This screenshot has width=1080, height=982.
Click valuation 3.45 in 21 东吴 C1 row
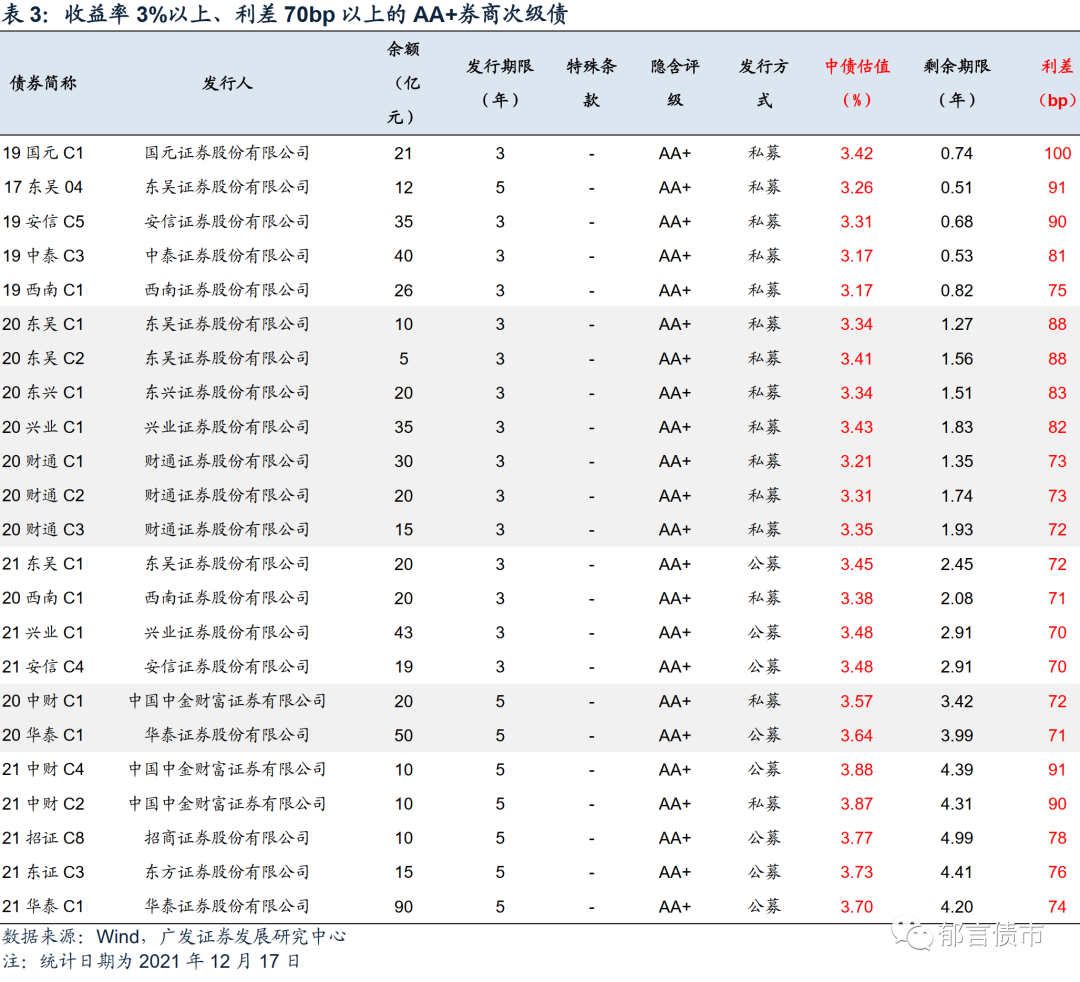(x=856, y=564)
